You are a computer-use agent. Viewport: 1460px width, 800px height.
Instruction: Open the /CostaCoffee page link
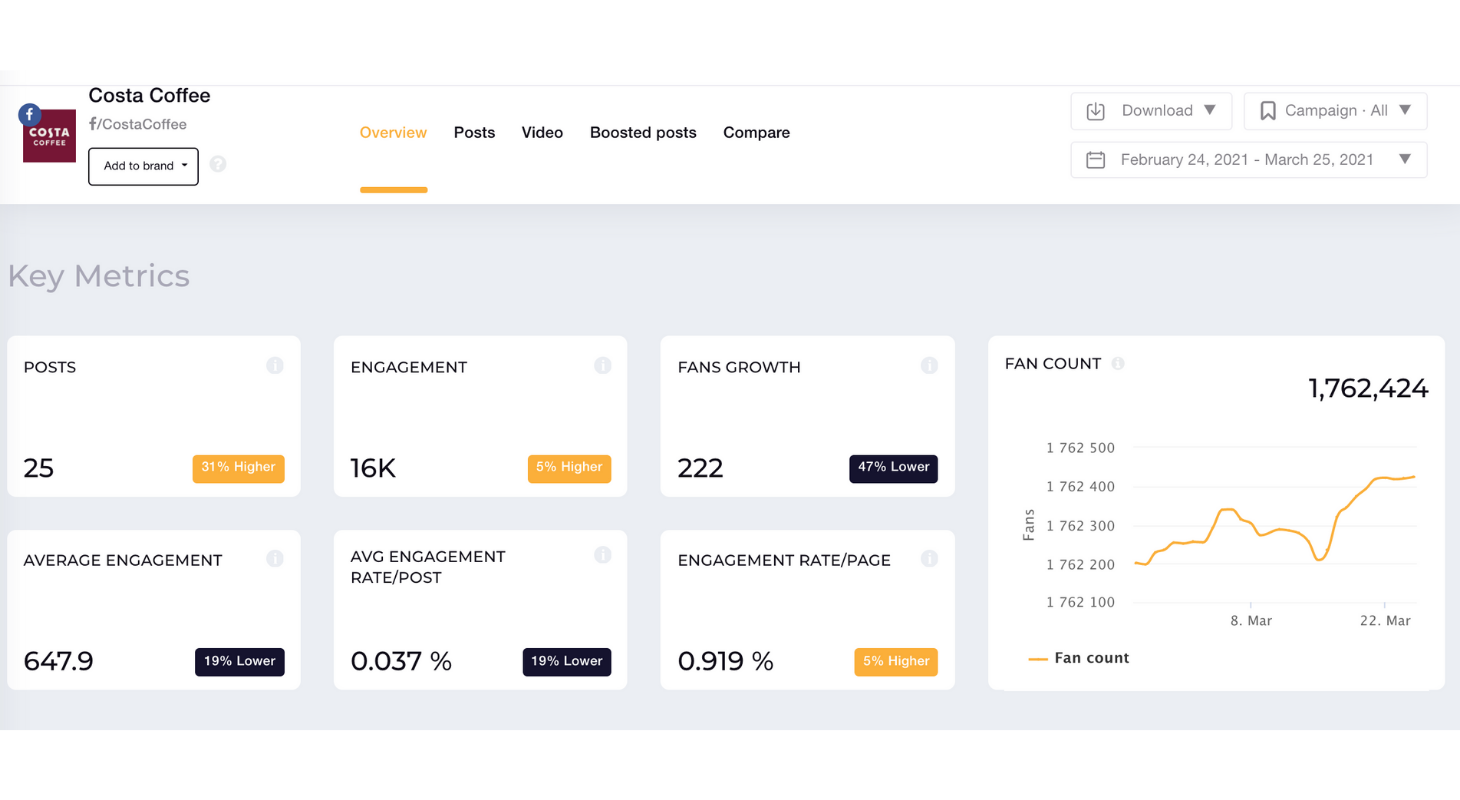(138, 124)
